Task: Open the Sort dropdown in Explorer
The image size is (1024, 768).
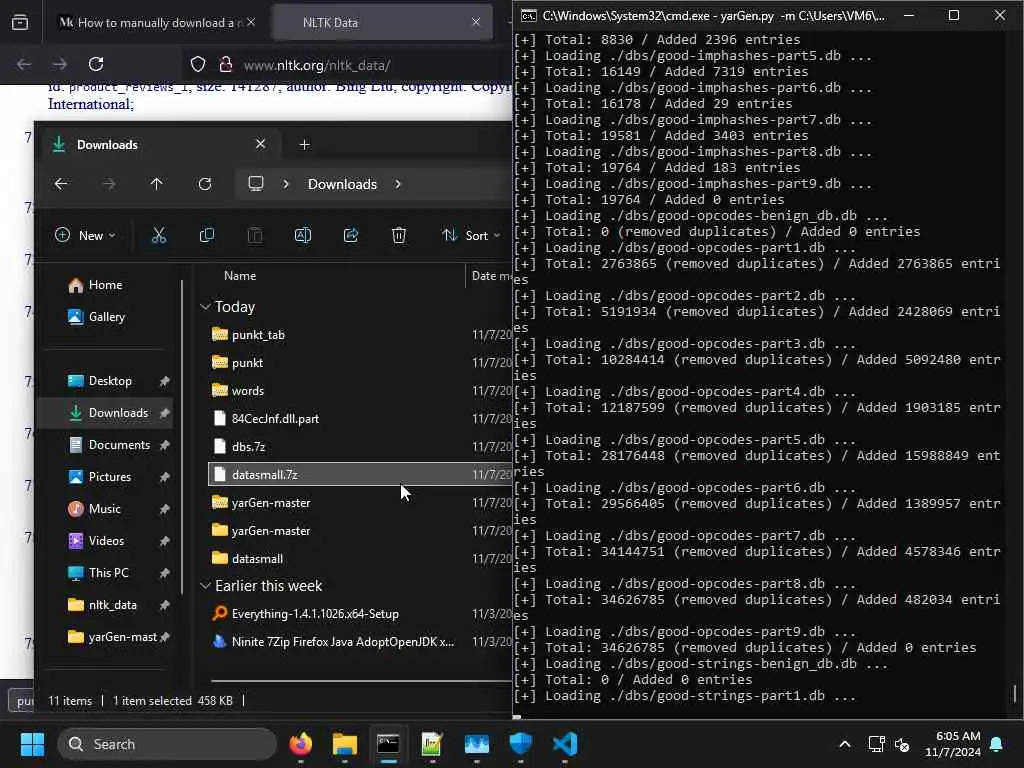Action: click(x=471, y=236)
